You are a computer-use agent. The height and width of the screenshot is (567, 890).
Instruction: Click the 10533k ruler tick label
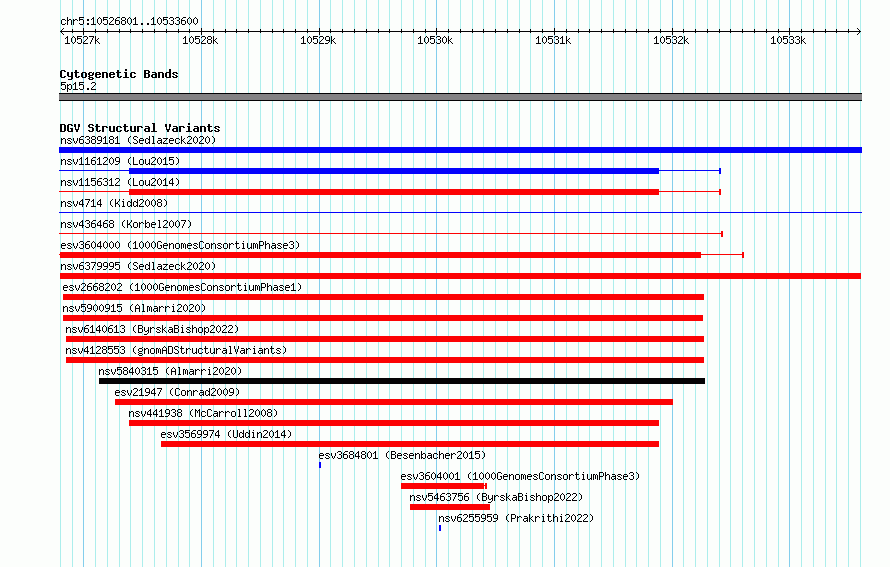[x=788, y=40]
